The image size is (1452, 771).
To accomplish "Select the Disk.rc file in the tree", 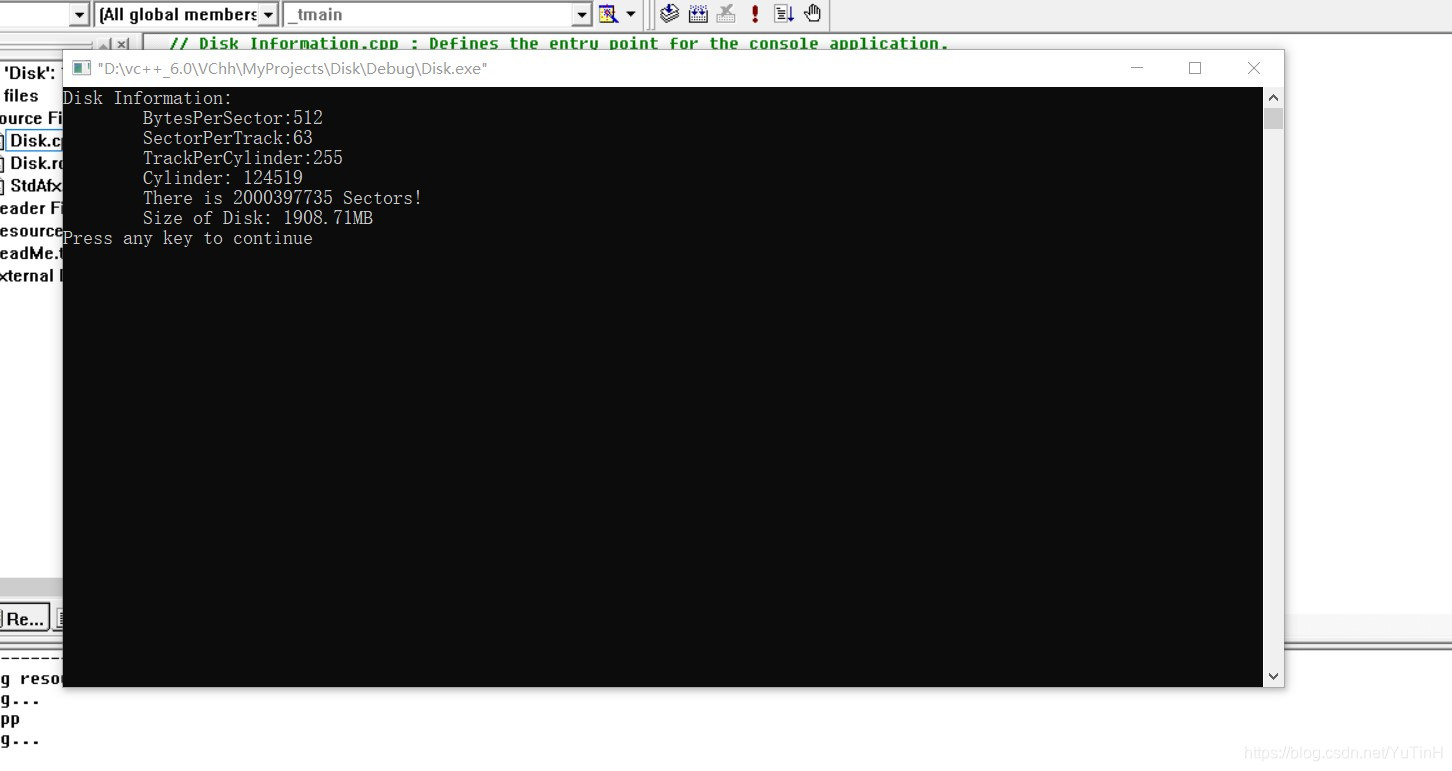I will click(37, 163).
